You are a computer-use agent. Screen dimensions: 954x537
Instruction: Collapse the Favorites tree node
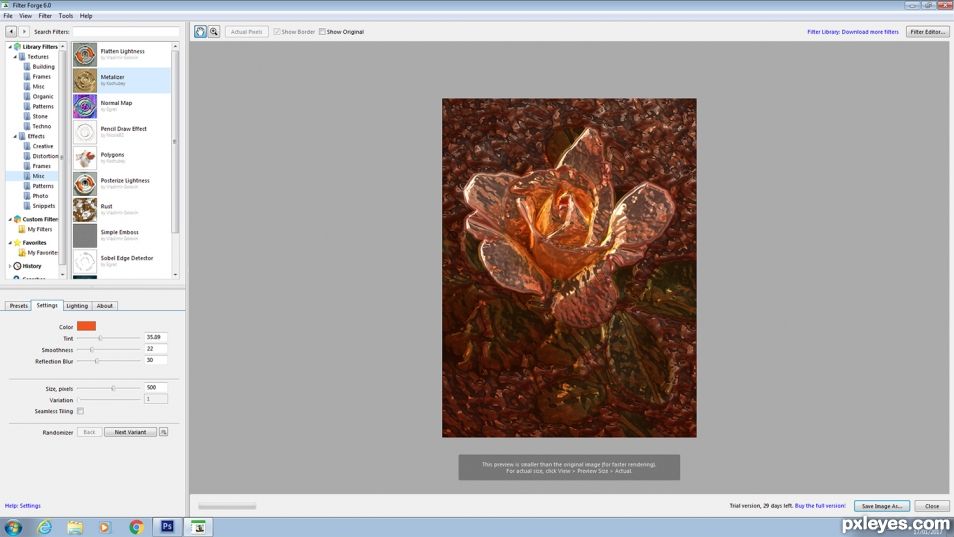click(x=10, y=243)
